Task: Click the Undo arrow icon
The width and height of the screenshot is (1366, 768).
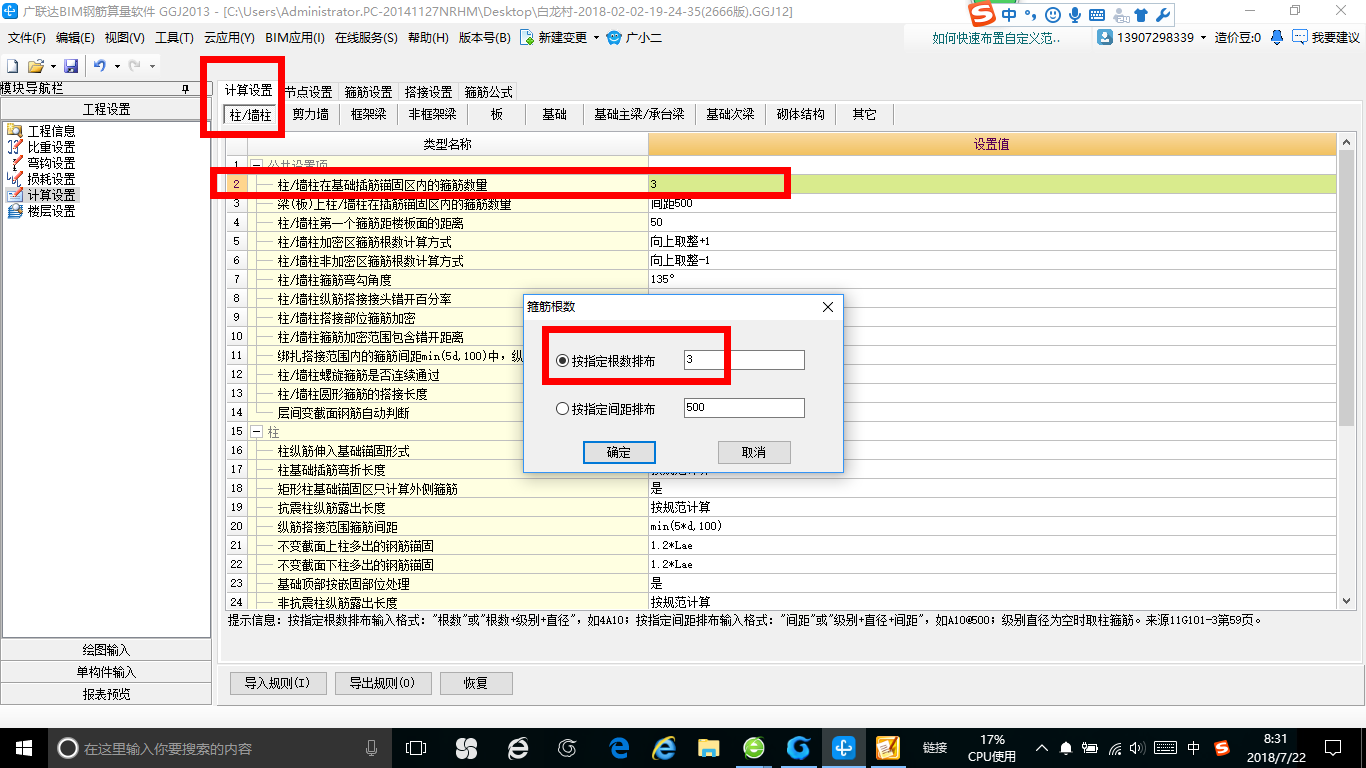Action: (100, 65)
